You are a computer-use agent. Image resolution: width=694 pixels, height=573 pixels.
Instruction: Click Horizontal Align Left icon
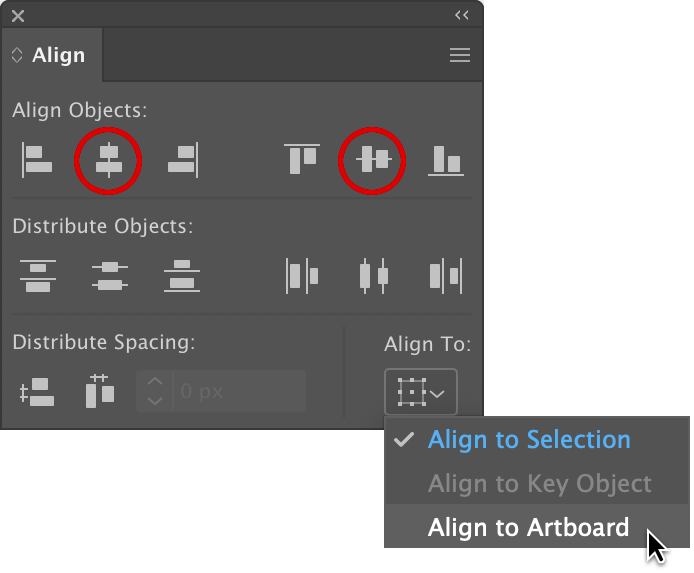[37, 160]
